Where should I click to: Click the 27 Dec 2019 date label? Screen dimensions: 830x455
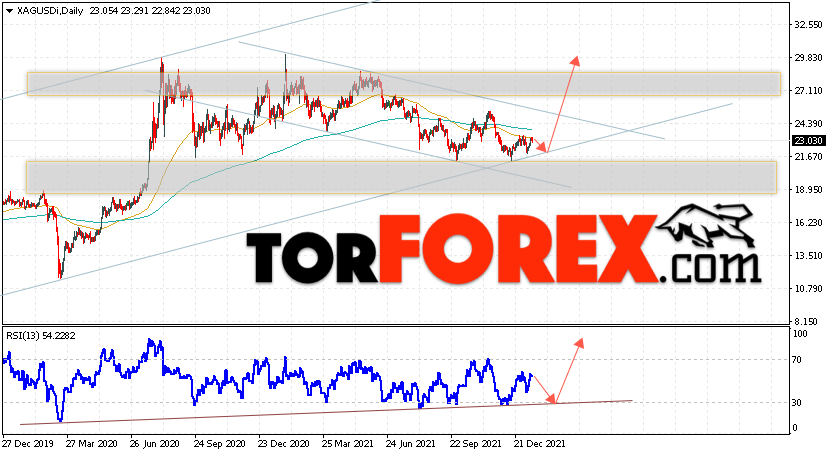coord(27,443)
